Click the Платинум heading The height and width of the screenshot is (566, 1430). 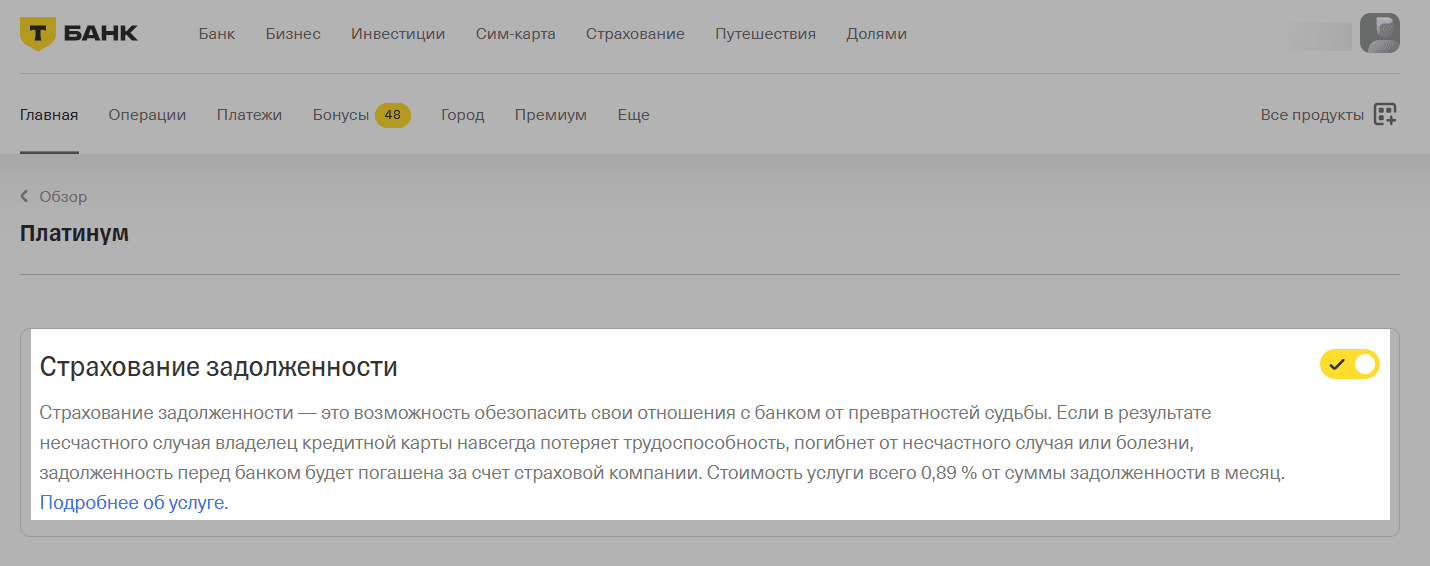[x=74, y=234]
